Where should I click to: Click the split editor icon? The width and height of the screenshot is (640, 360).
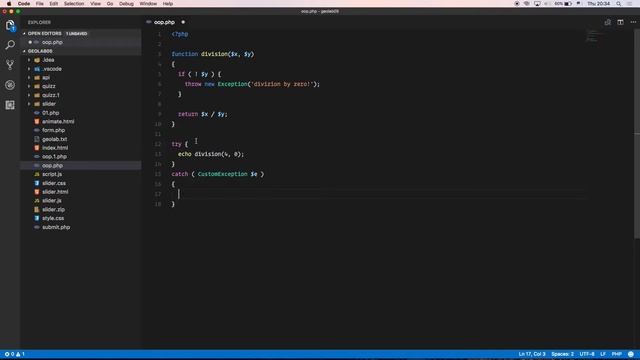[620, 22]
